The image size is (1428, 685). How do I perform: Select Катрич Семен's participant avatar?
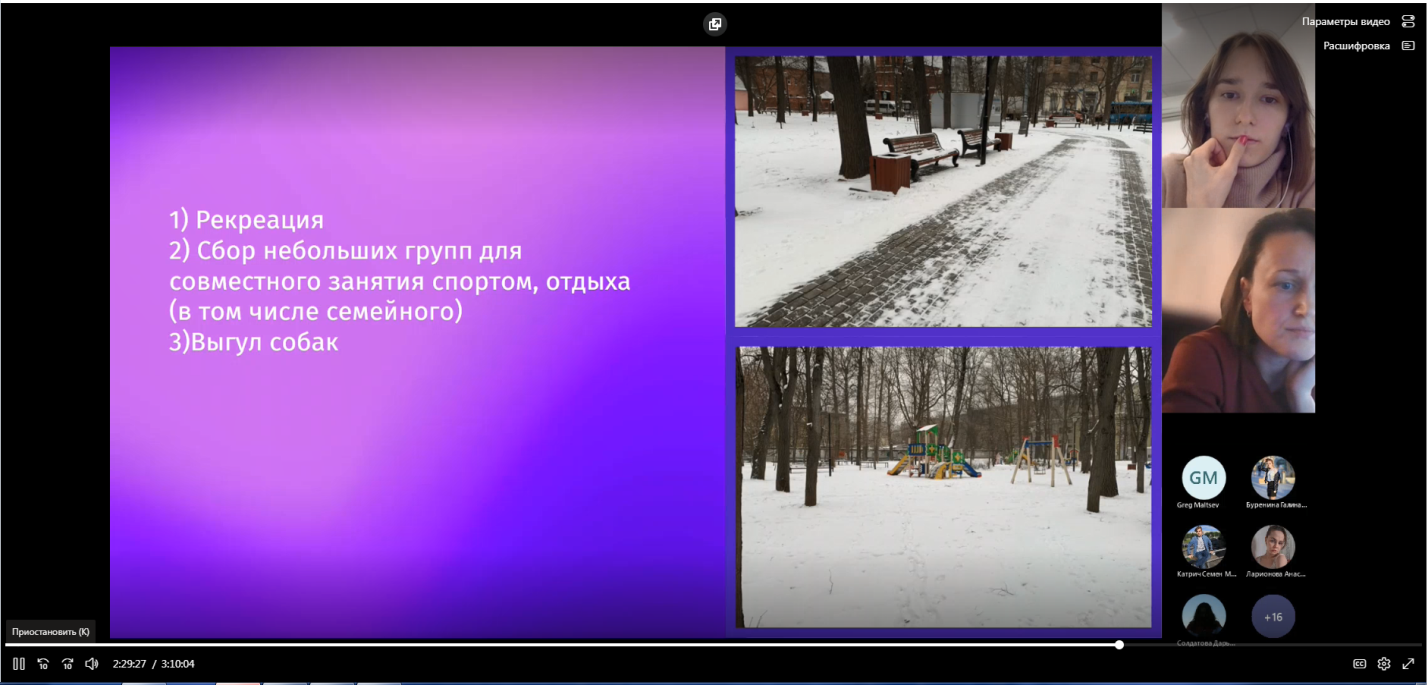pyautogui.click(x=1203, y=547)
